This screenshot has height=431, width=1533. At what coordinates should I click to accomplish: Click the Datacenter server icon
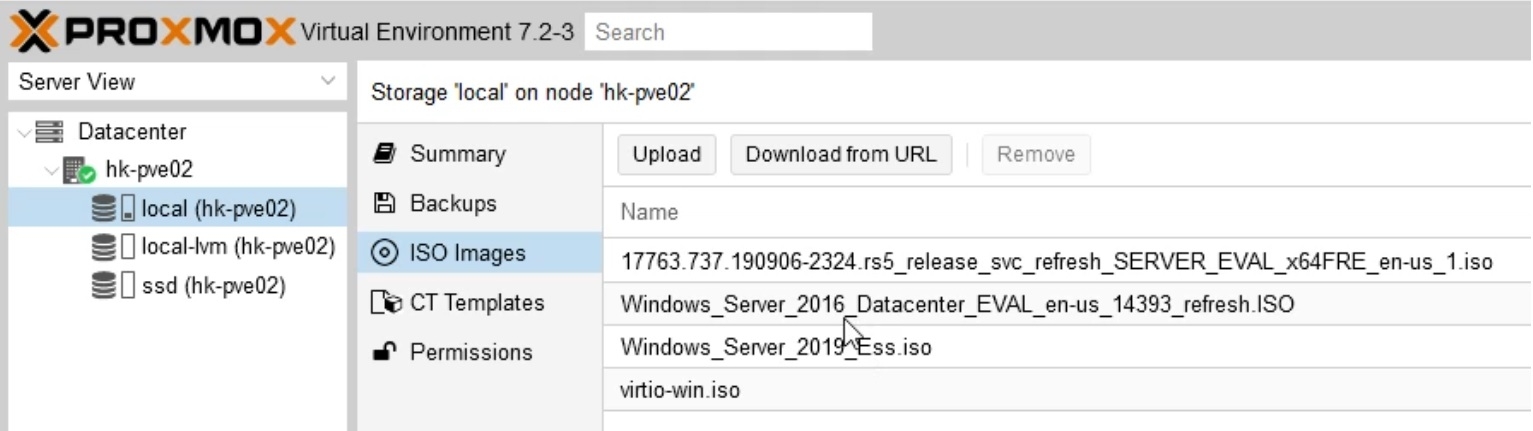pos(50,132)
